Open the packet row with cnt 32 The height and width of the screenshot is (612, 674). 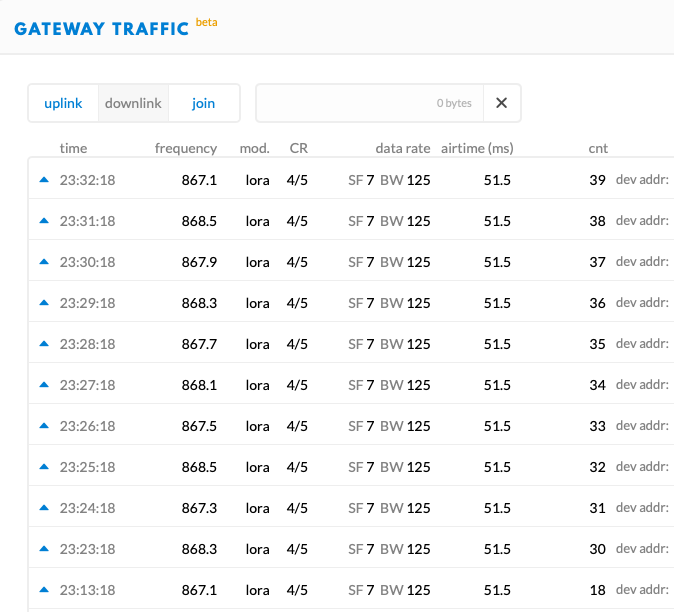click(351, 467)
